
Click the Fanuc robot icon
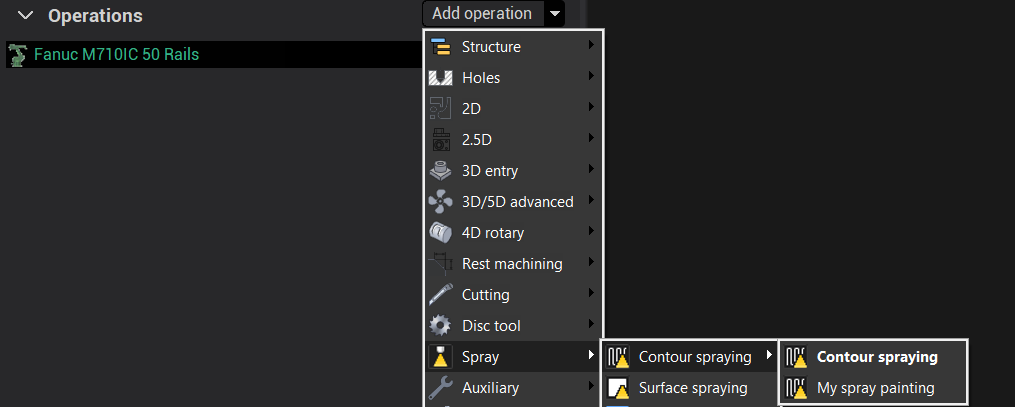(x=17, y=55)
